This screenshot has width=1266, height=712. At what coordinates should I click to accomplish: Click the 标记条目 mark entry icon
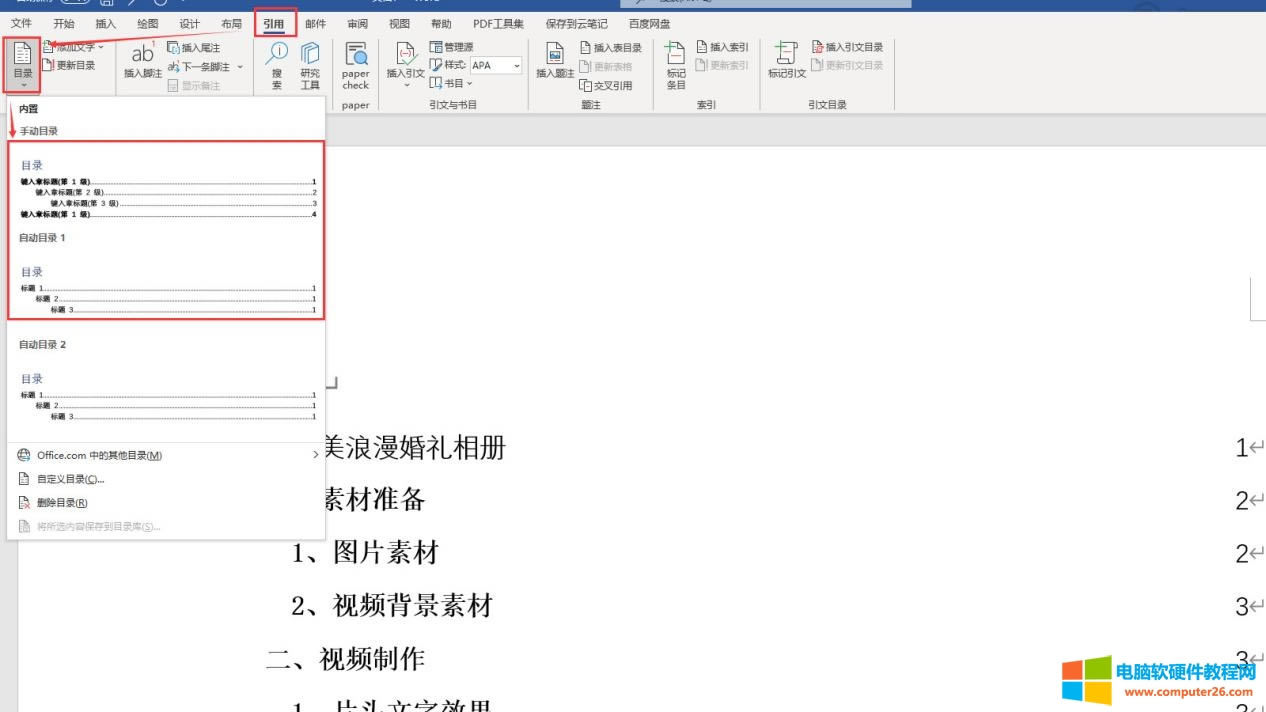[676, 65]
